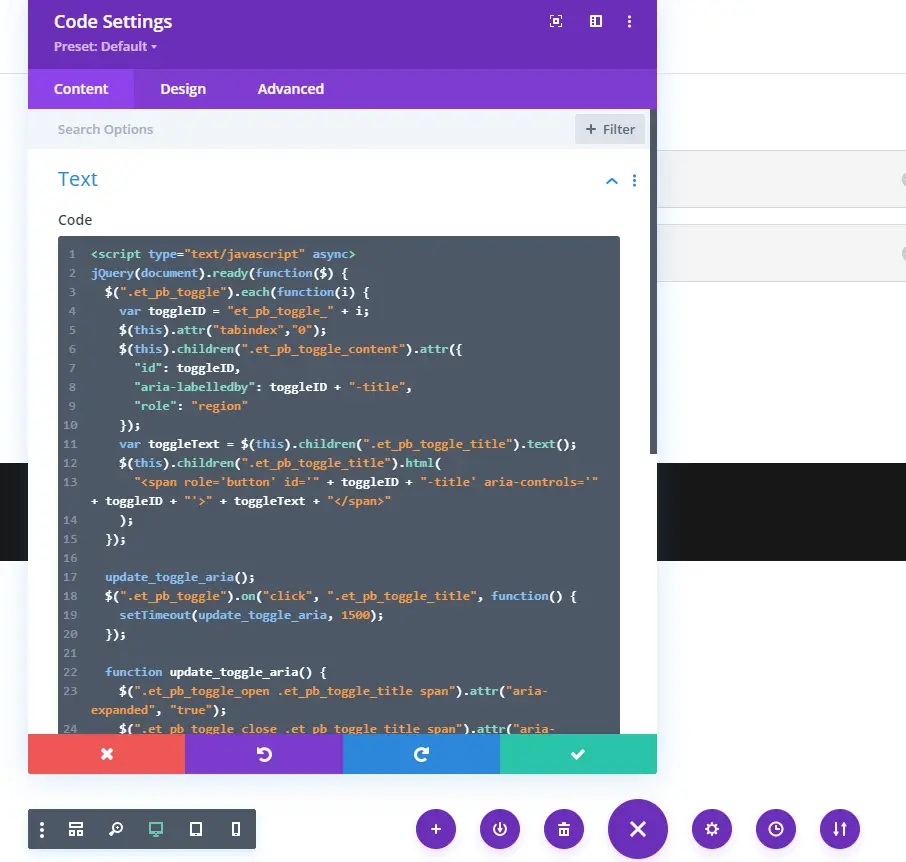Switch to tablet preview icon
The width and height of the screenshot is (906, 862).
coord(195,829)
